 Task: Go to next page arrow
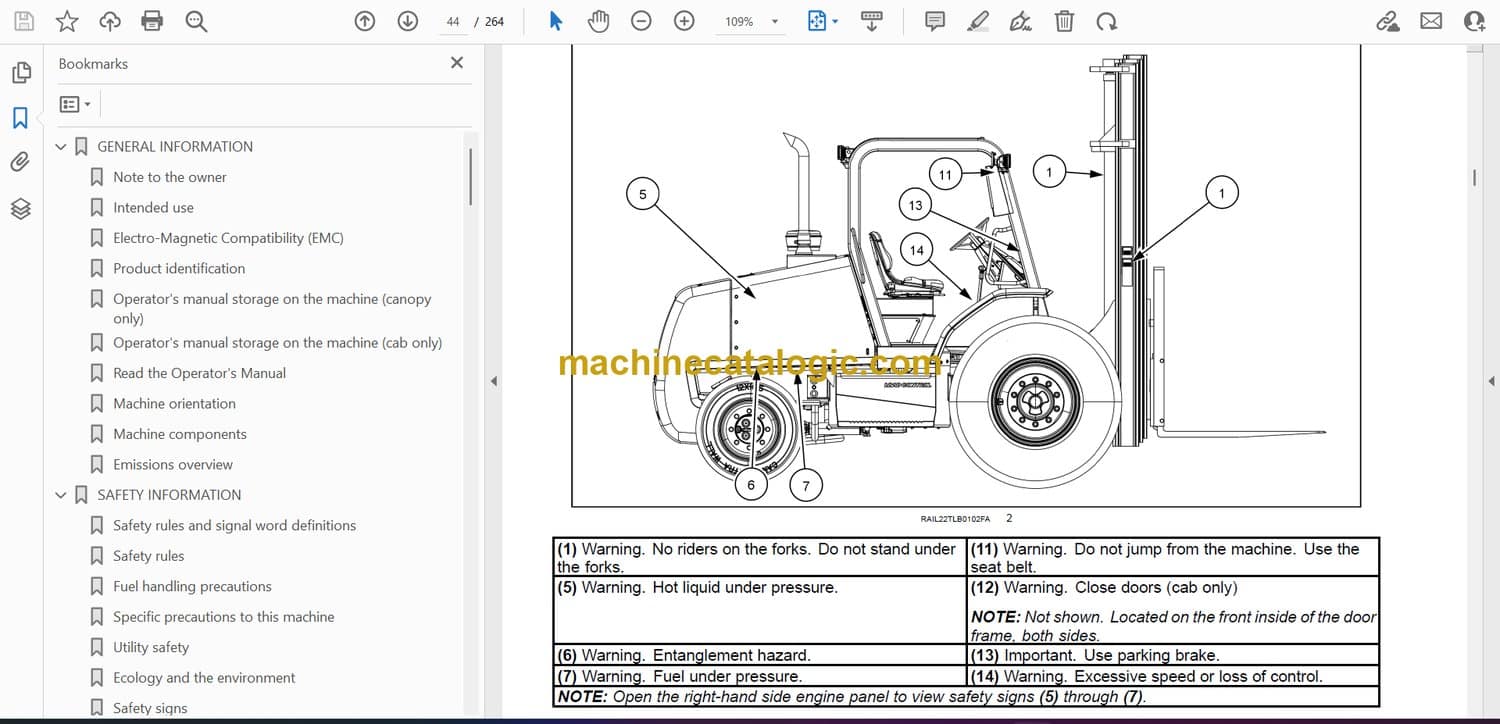(407, 21)
